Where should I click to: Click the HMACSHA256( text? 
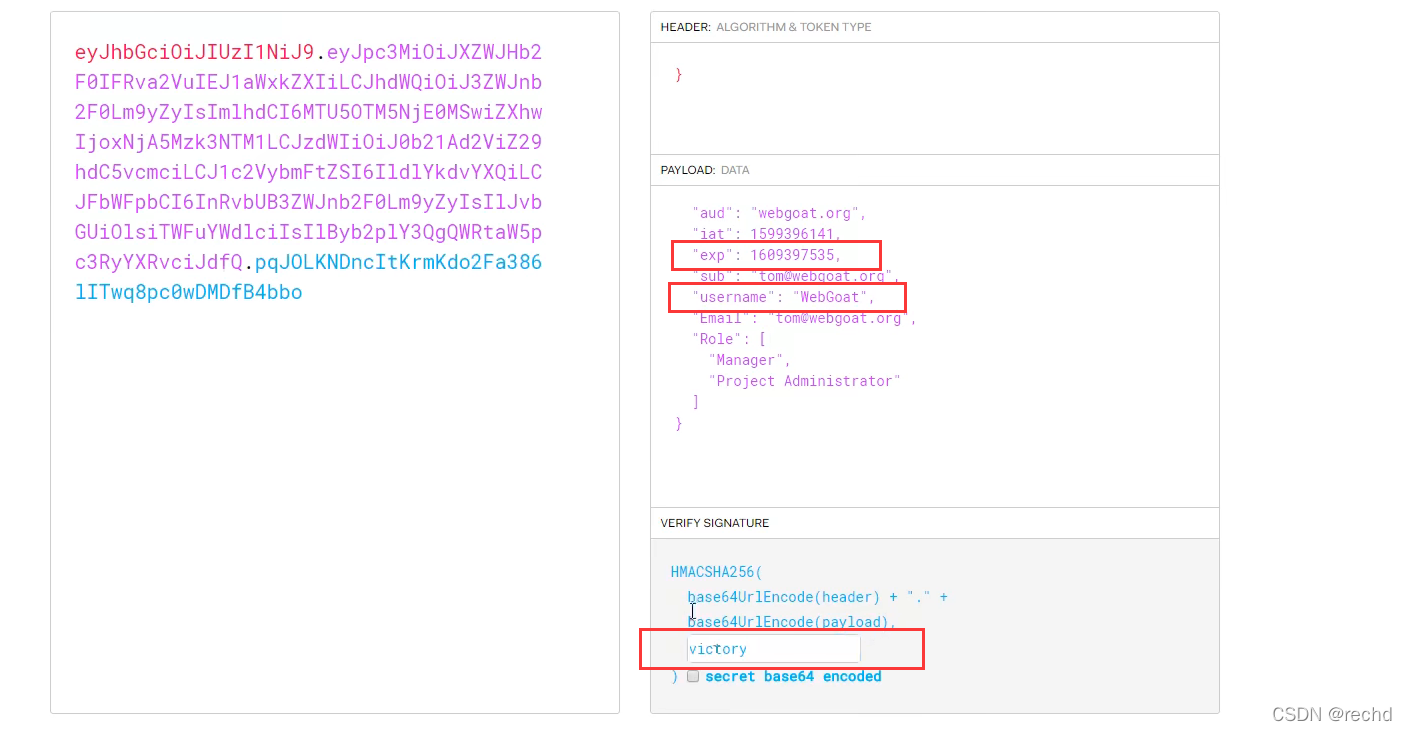tap(716, 573)
